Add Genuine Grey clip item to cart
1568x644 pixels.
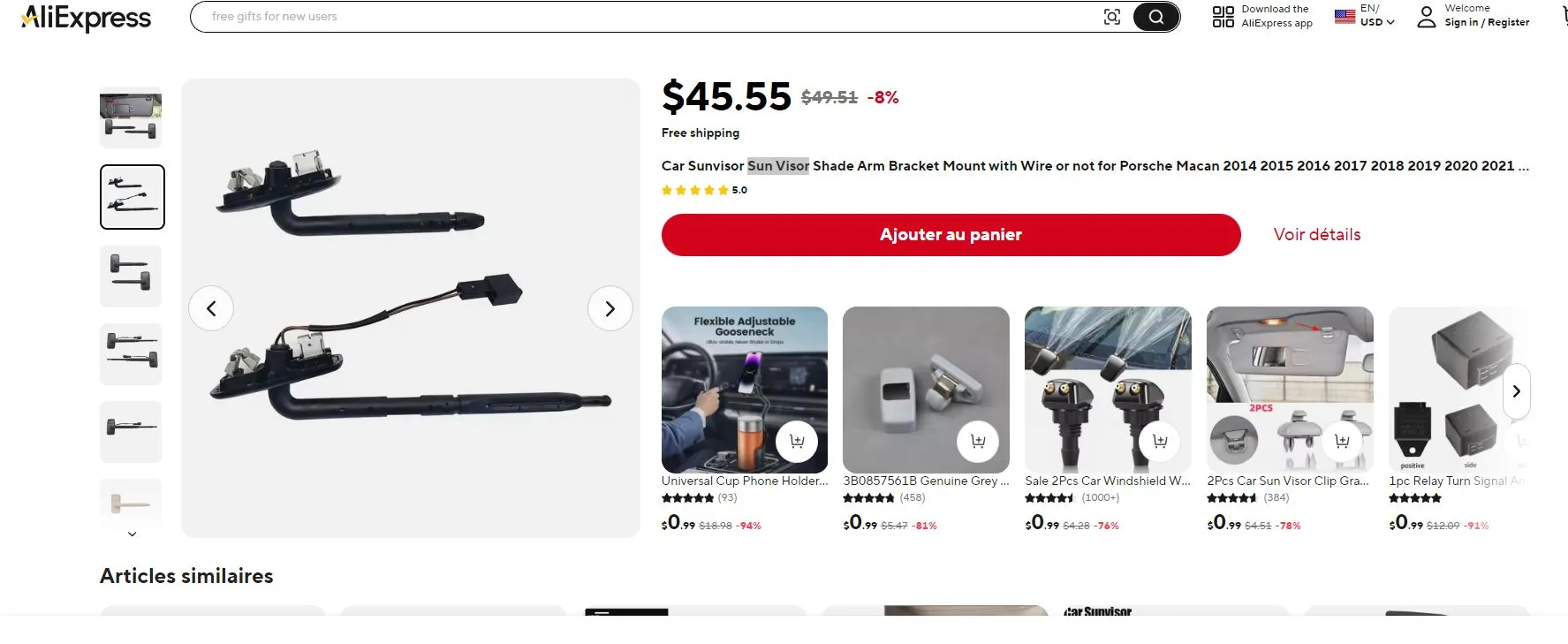click(978, 441)
